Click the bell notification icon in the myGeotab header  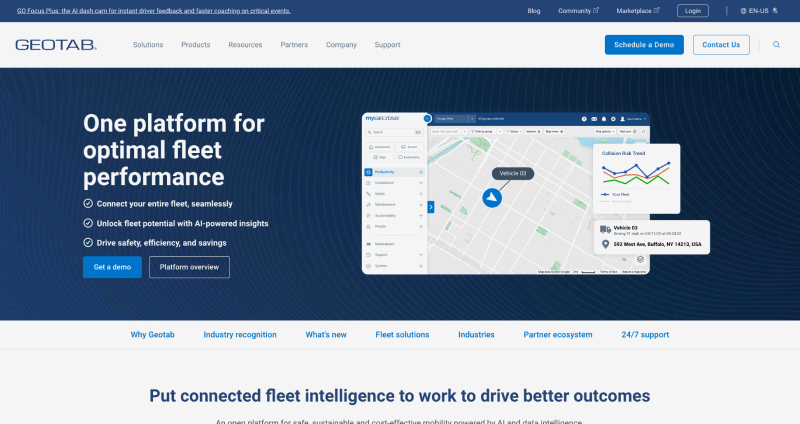[604, 119]
